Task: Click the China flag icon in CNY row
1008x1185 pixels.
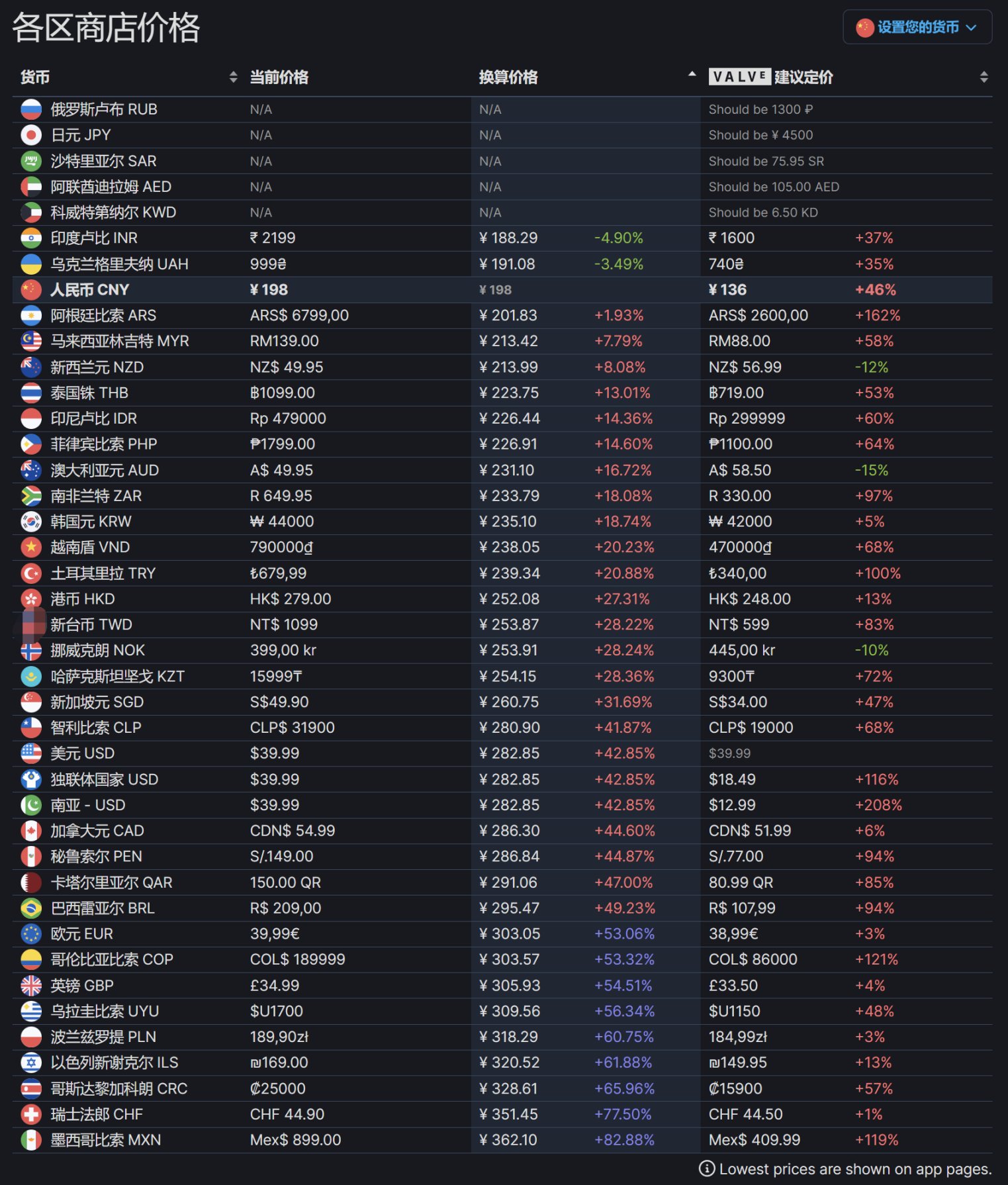Action: 31,290
